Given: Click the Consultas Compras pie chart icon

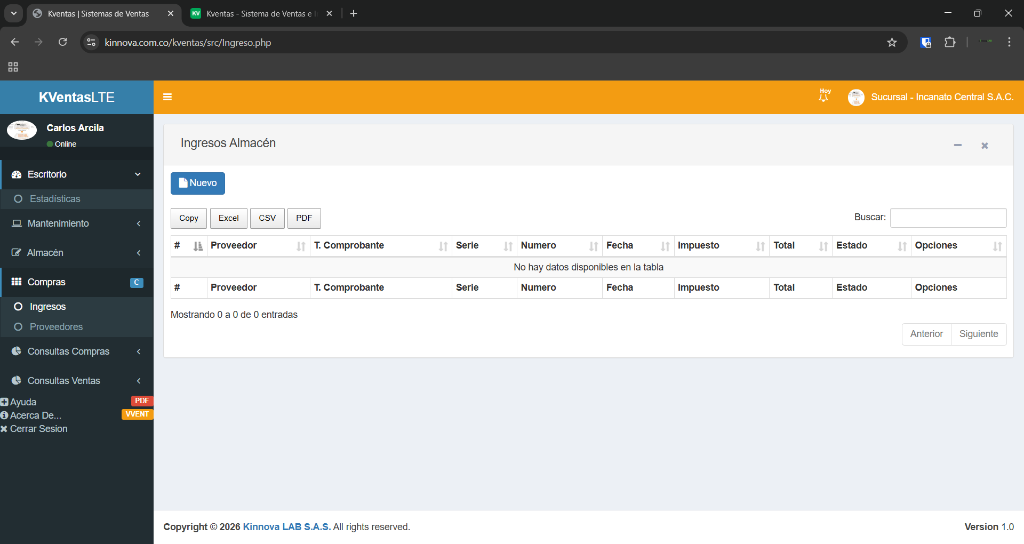Looking at the screenshot, I should [x=17, y=351].
